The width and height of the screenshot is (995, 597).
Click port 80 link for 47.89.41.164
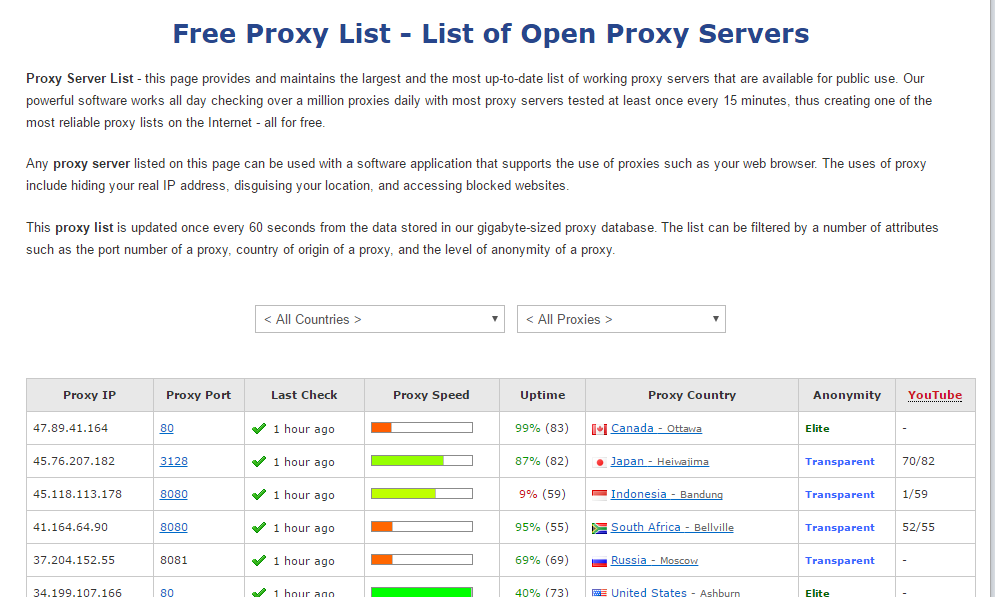166,428
